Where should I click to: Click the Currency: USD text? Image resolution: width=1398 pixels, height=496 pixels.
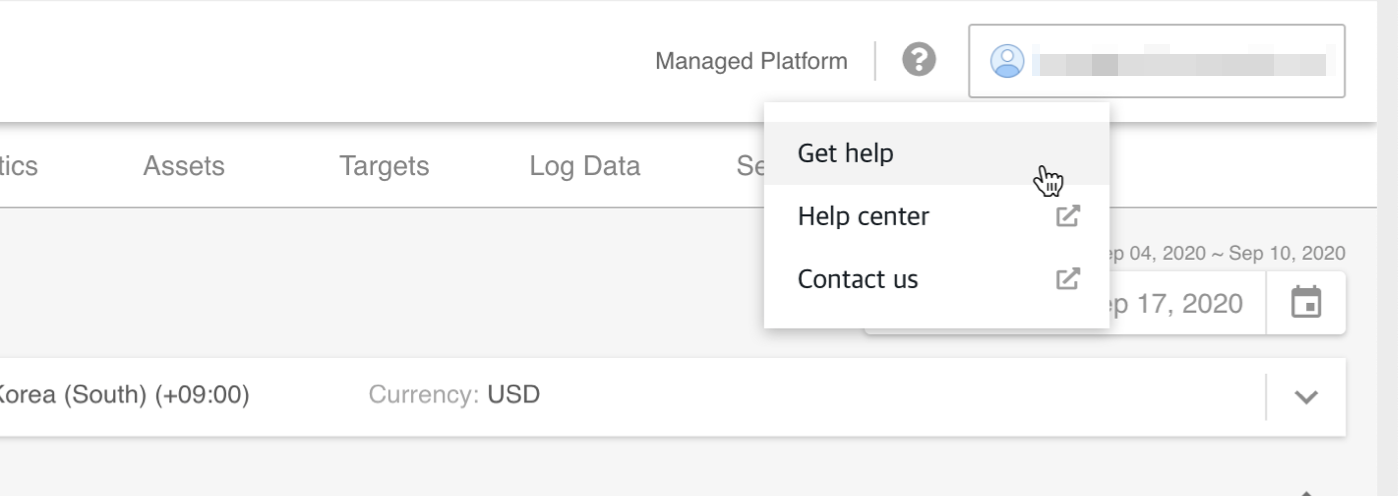pos(454,395)
